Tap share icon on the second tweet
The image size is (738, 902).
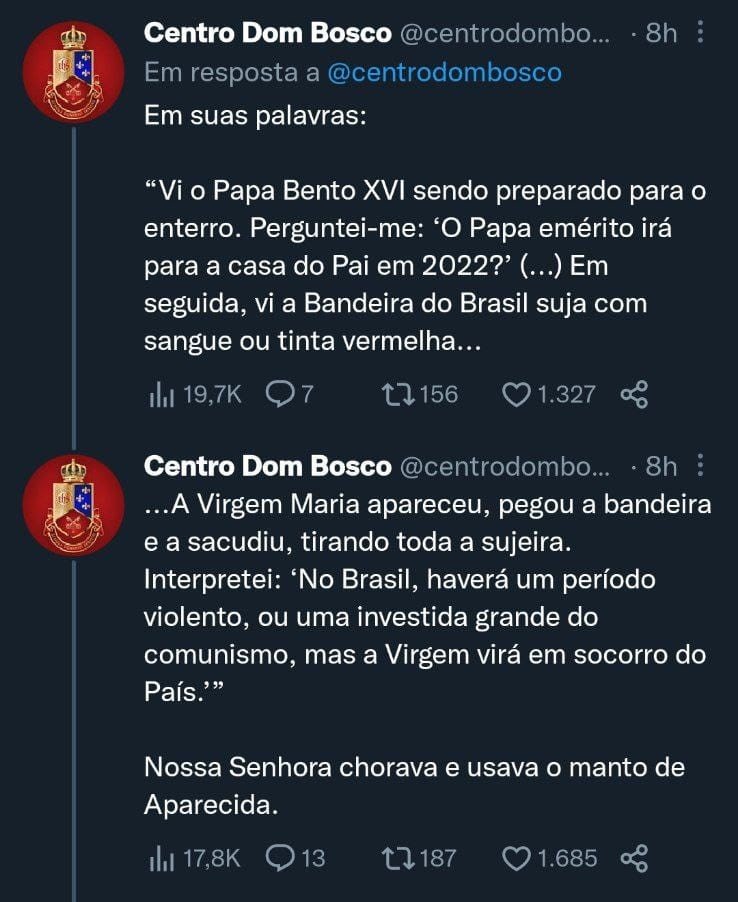[x=634, y=858]
